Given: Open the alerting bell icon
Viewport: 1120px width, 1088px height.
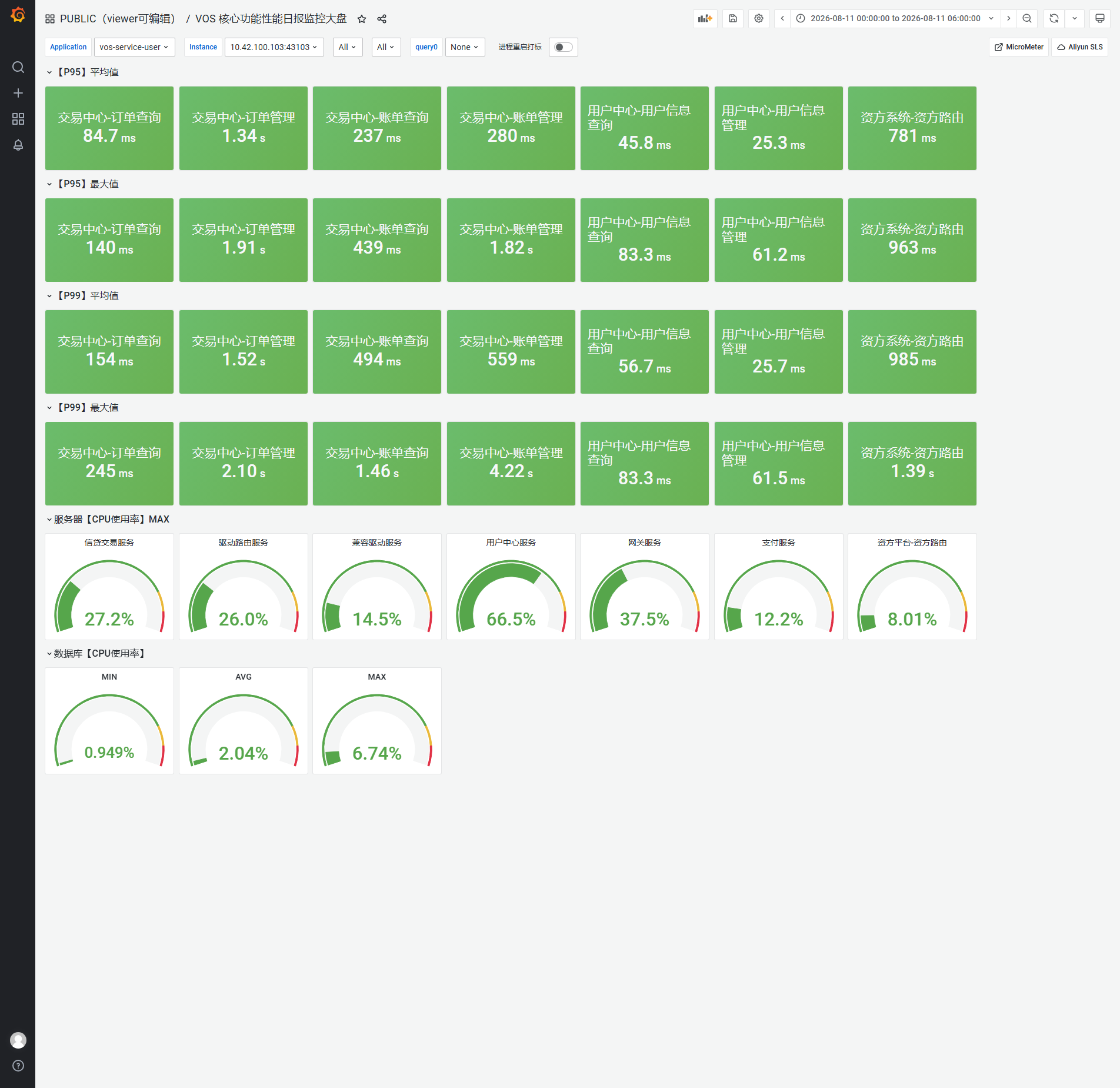Looking at the screenshot, I should click(18, 145).
